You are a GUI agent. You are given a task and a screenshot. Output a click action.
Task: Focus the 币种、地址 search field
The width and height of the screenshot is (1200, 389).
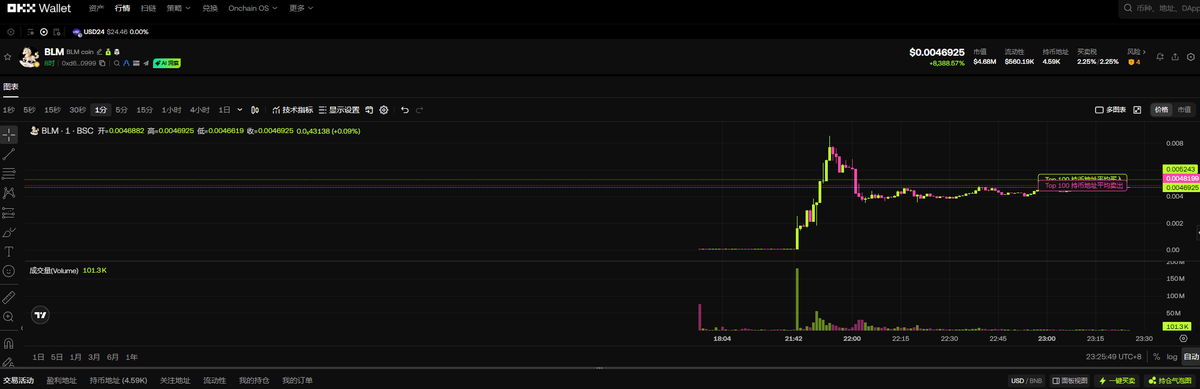click(1160, 8)
